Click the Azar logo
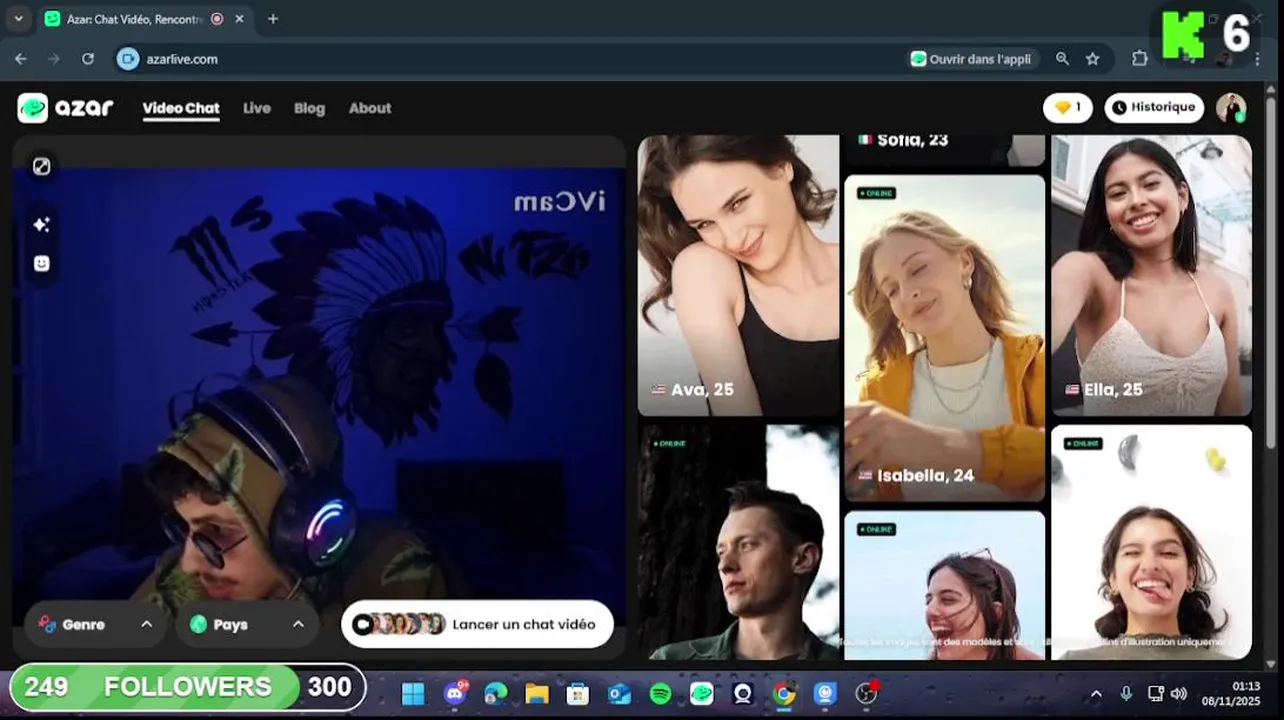This screenshot has width=1284, height=720. click(65, 108)
